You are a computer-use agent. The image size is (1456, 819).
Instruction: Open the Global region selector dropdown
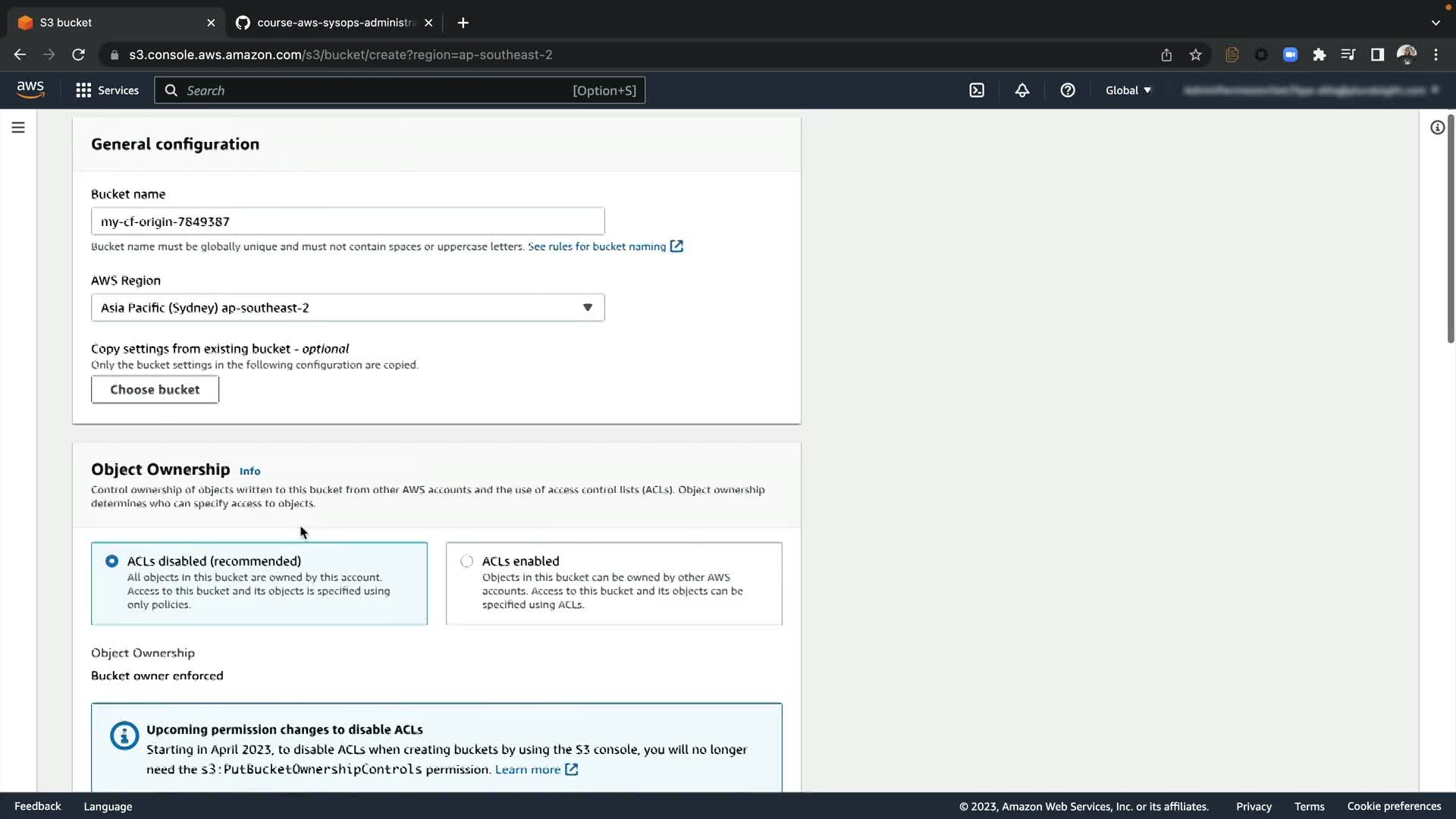(1128, 90)
